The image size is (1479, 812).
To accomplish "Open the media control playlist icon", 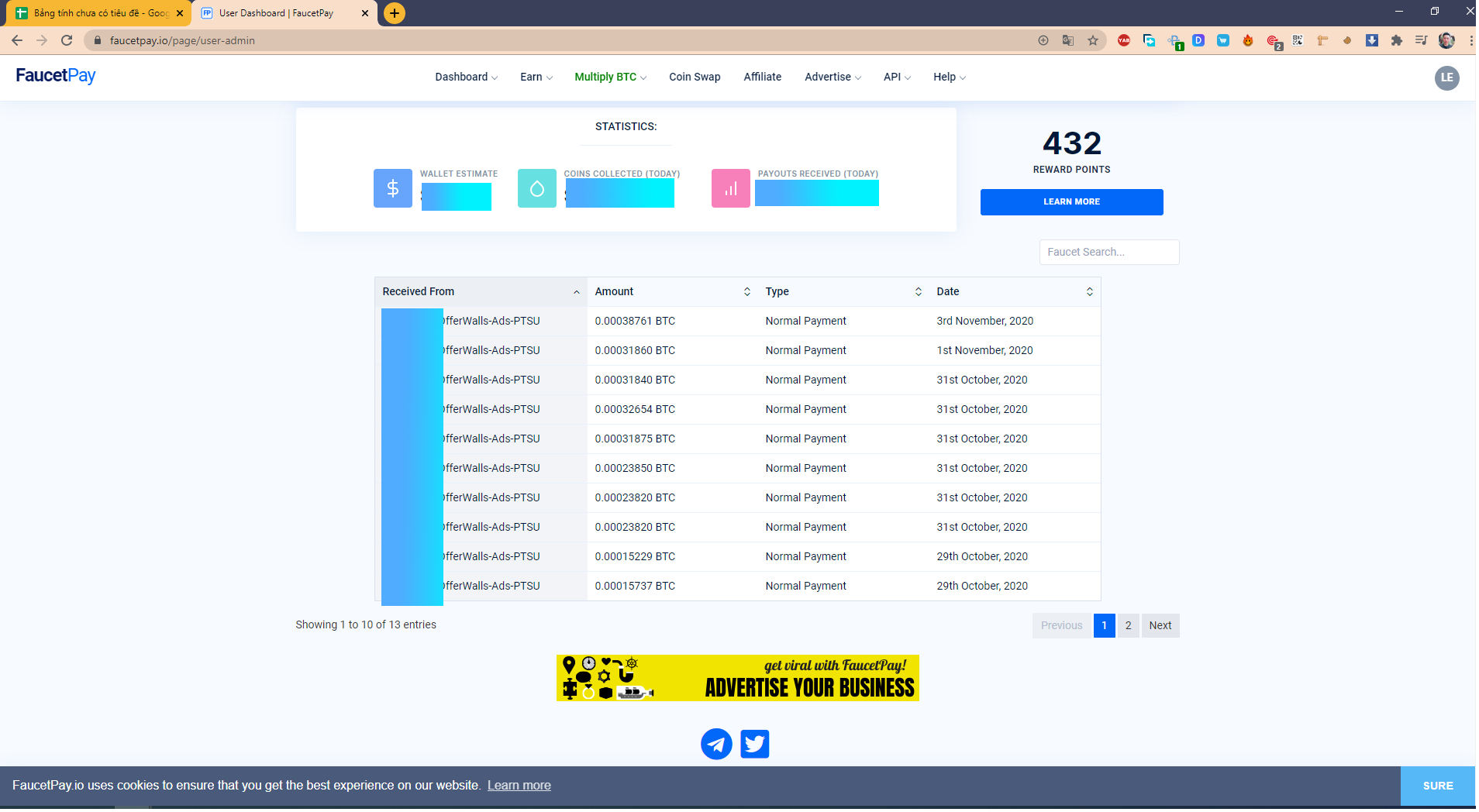I will tap(1421, 40).
